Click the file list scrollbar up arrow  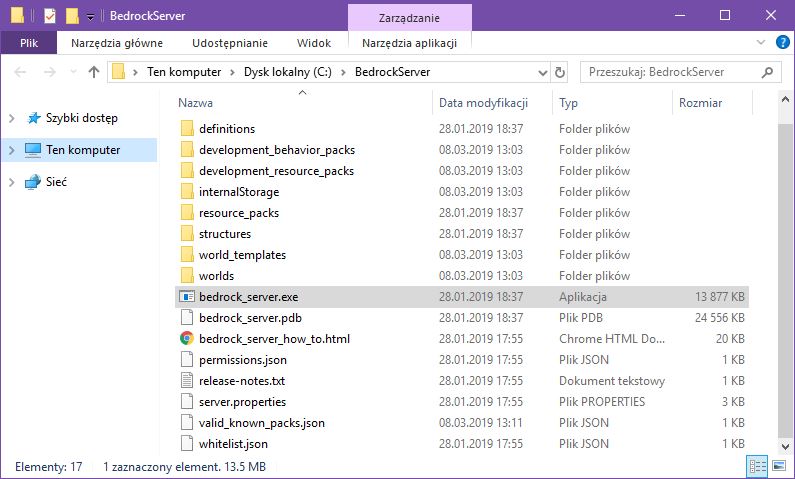click(785, 99)
